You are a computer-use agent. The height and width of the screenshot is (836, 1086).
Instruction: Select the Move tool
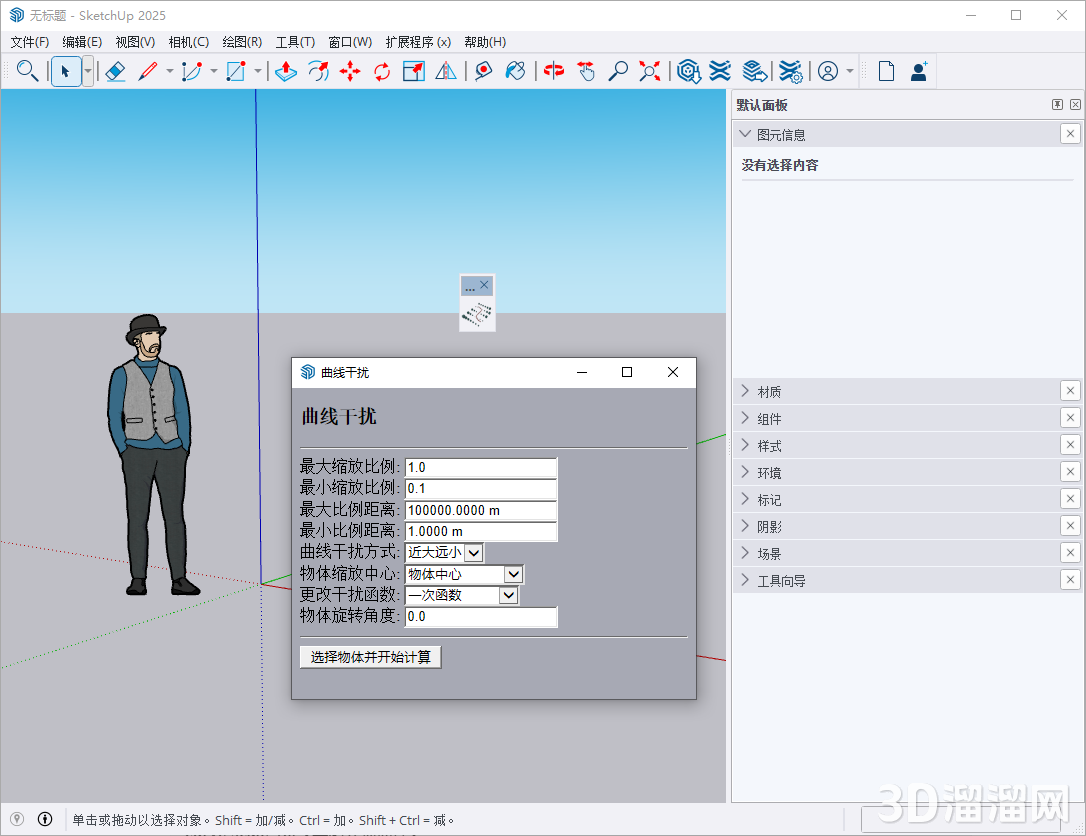pos(350,71)
